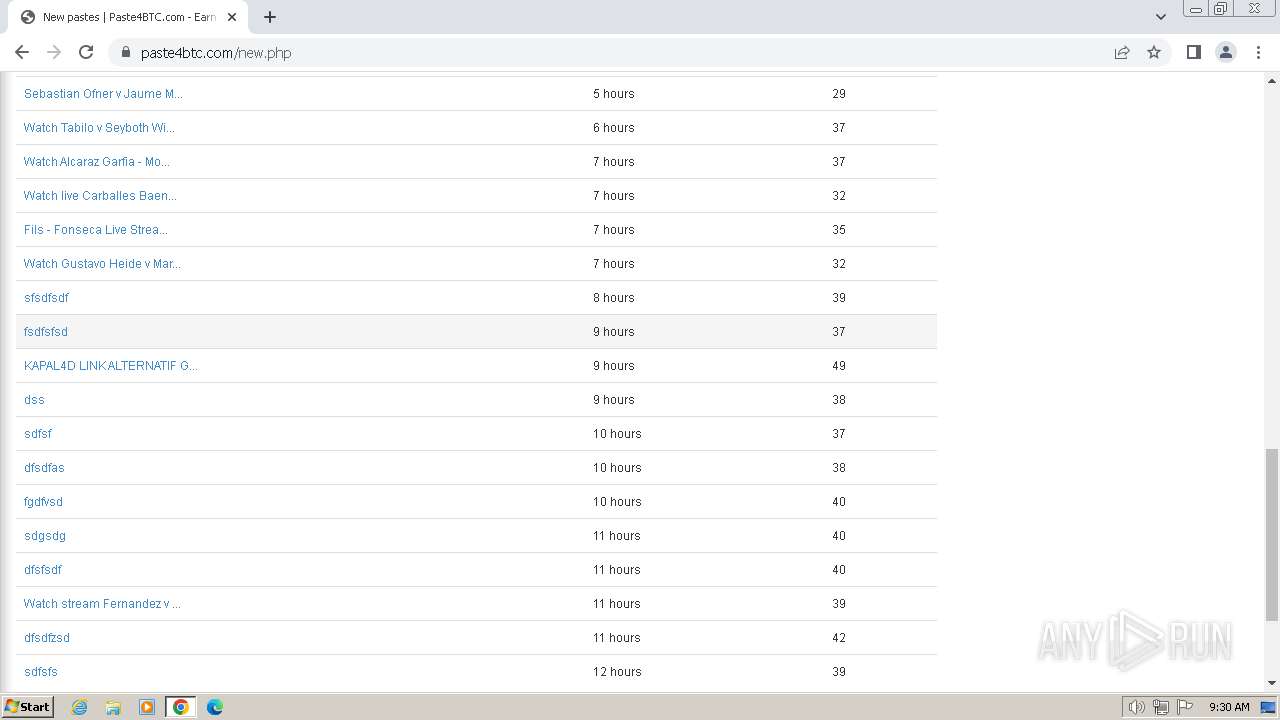The width and height of the screenshot is (1280, 720).
Task: Open the 'dfsdfas' paste
Action: 44,468
